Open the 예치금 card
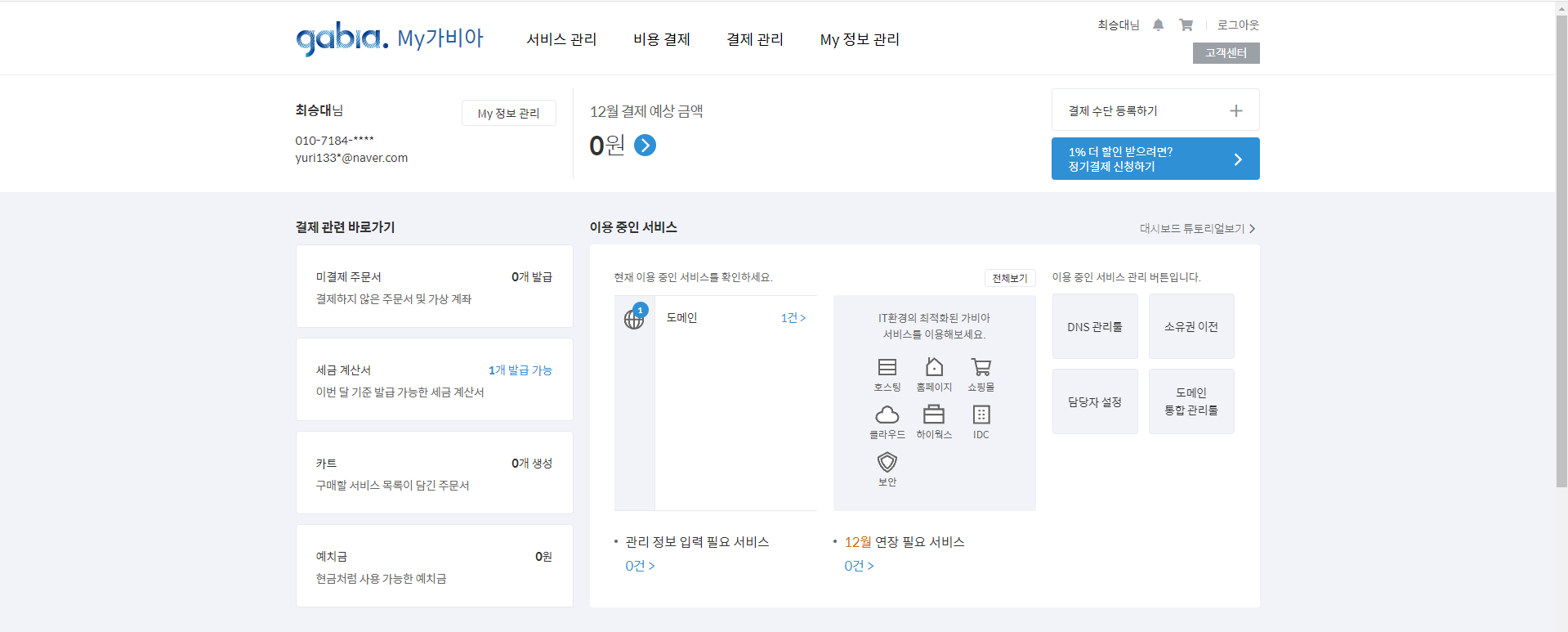Viewport: 1568px width, 632px height. [x=435, y=566]
